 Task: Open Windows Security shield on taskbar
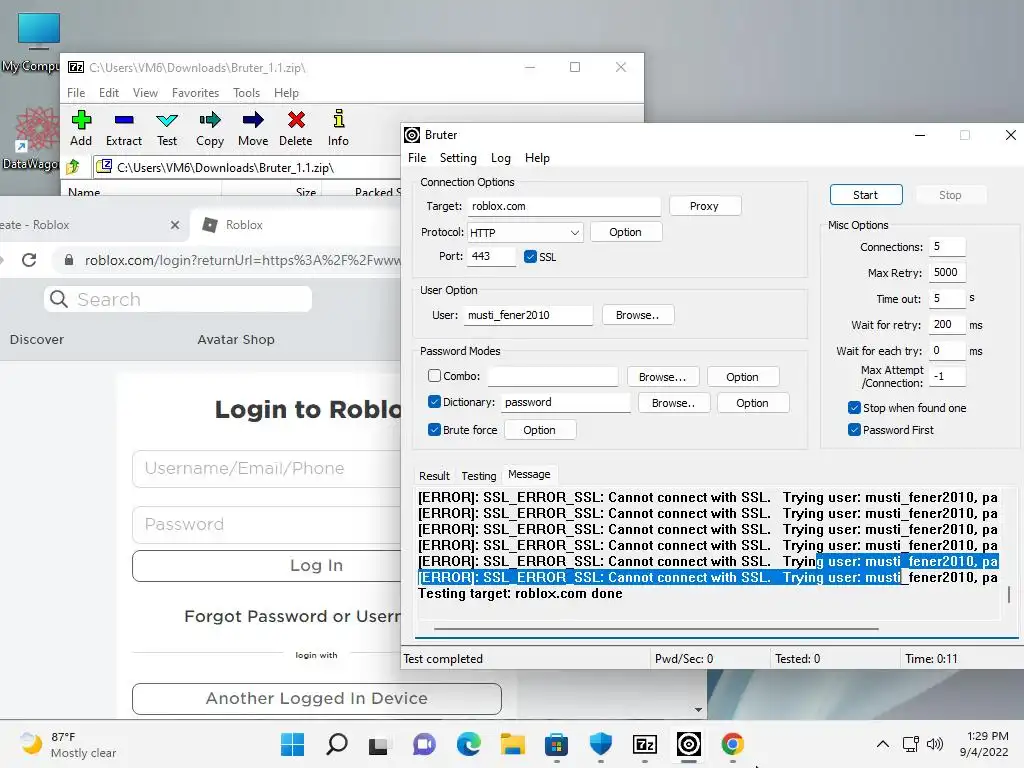[600, 744]
